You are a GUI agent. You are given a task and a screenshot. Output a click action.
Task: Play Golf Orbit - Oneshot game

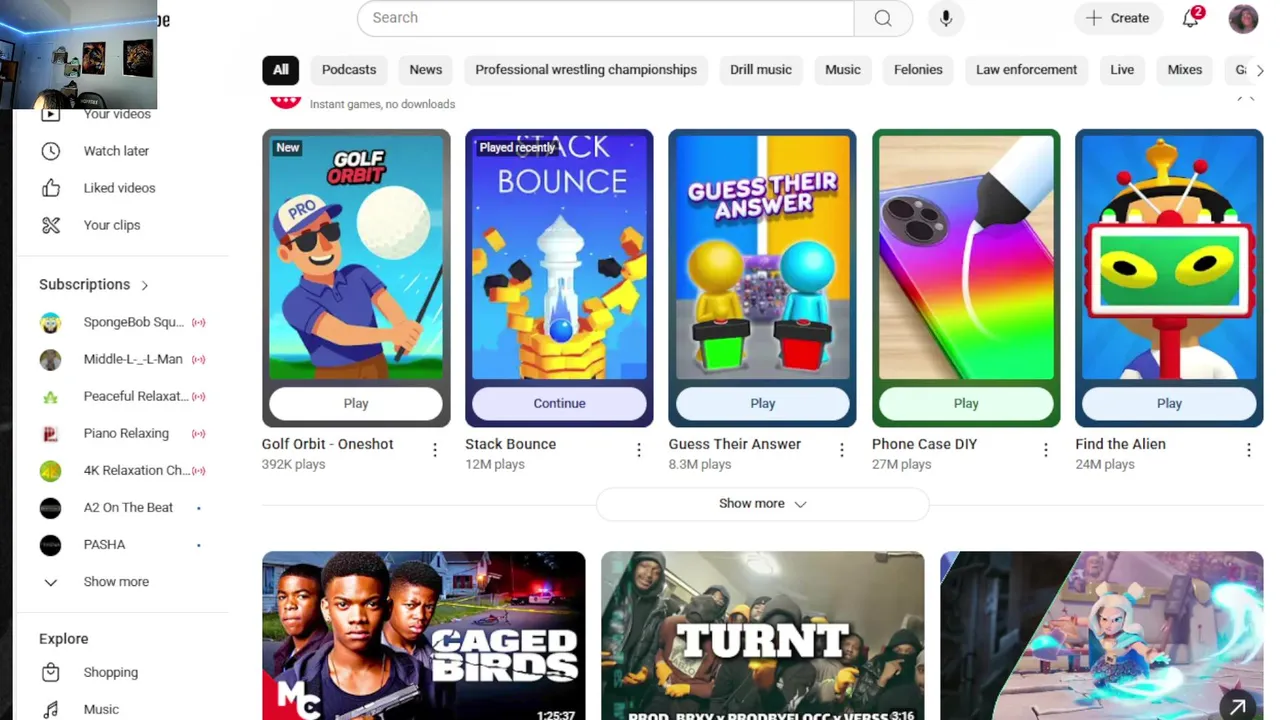click(x=356, y=404)
